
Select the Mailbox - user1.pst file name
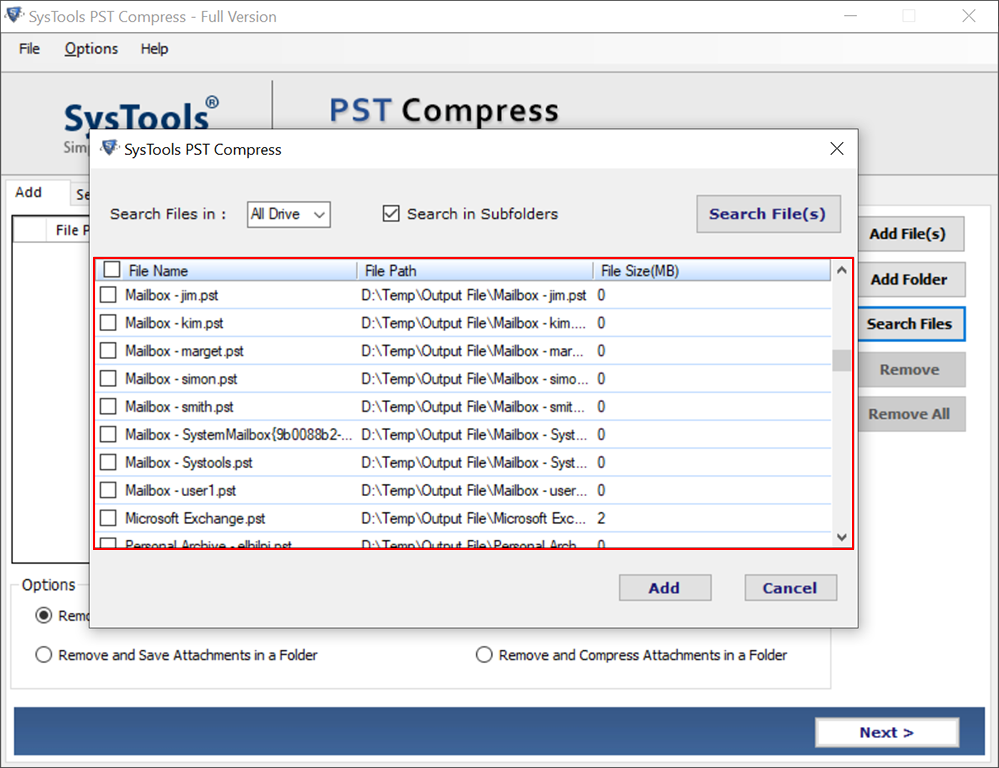[180, 490]
